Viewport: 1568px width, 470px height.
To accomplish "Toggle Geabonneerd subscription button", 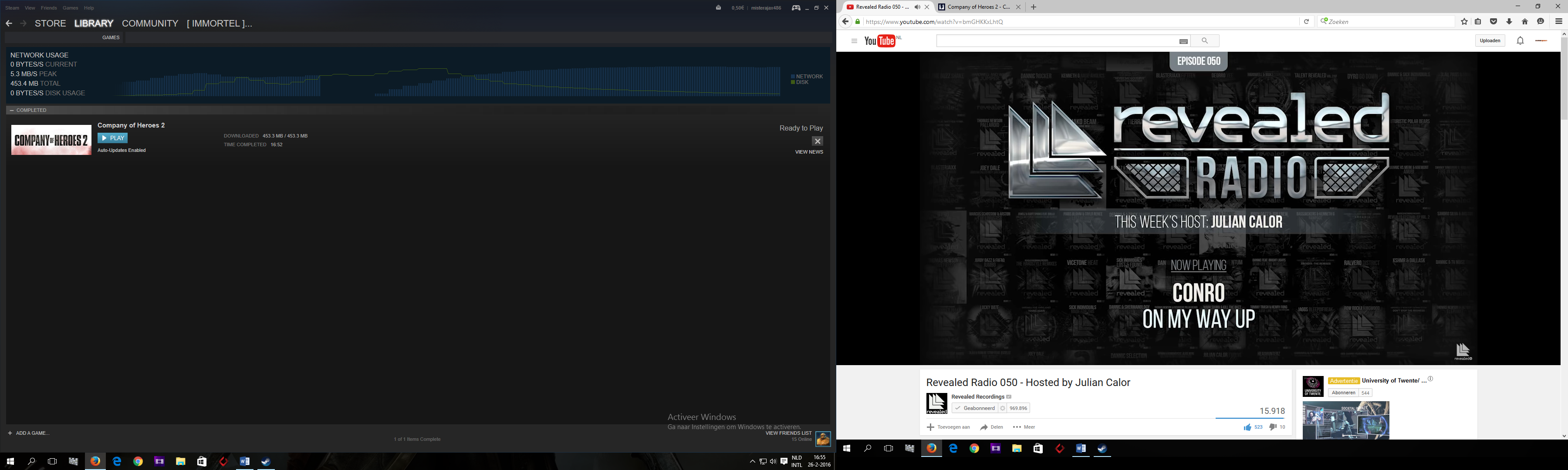I will [975, 409].
